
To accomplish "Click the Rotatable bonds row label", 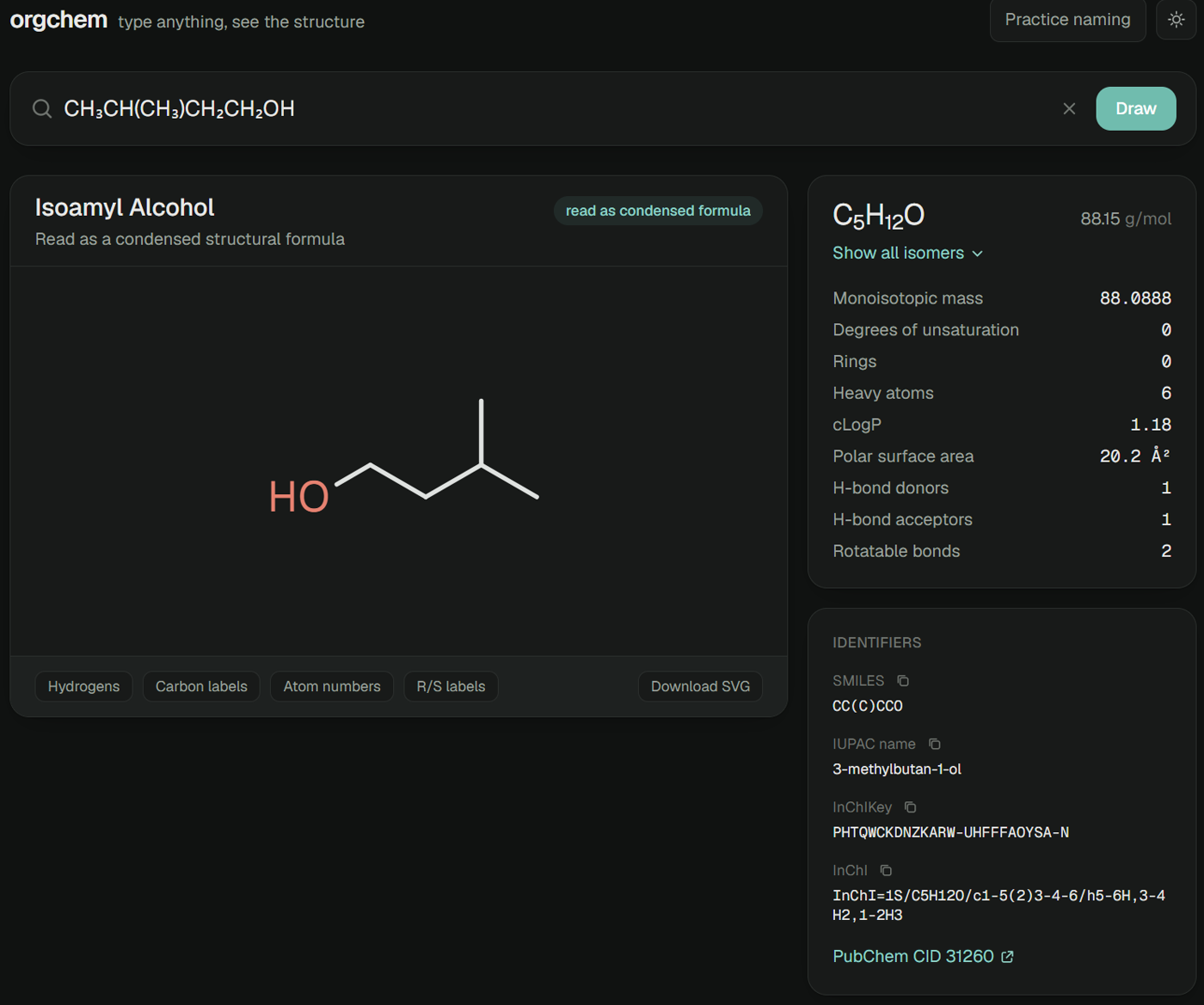I will (896, 551).
